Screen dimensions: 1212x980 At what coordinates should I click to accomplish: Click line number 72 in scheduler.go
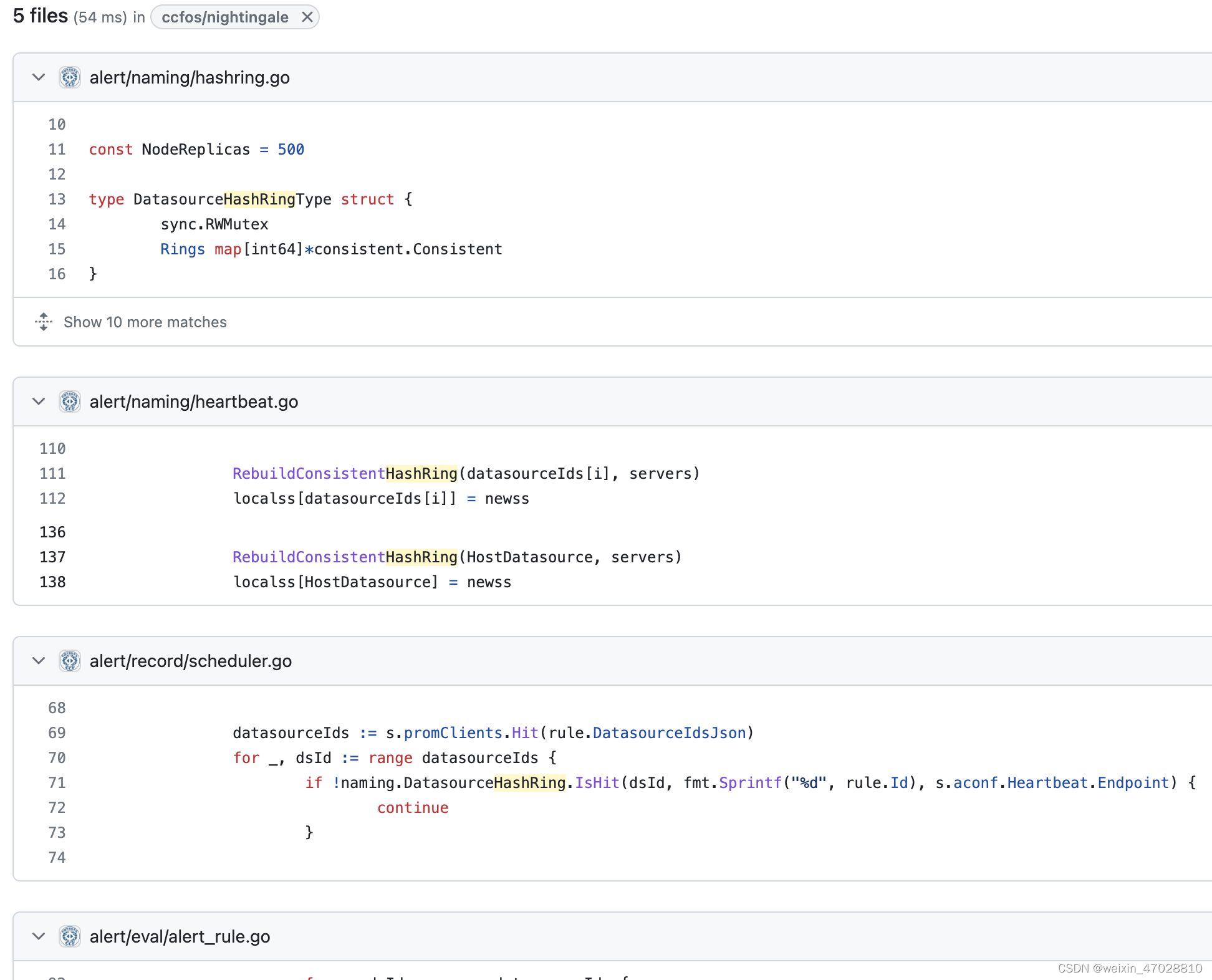(57, 808)
